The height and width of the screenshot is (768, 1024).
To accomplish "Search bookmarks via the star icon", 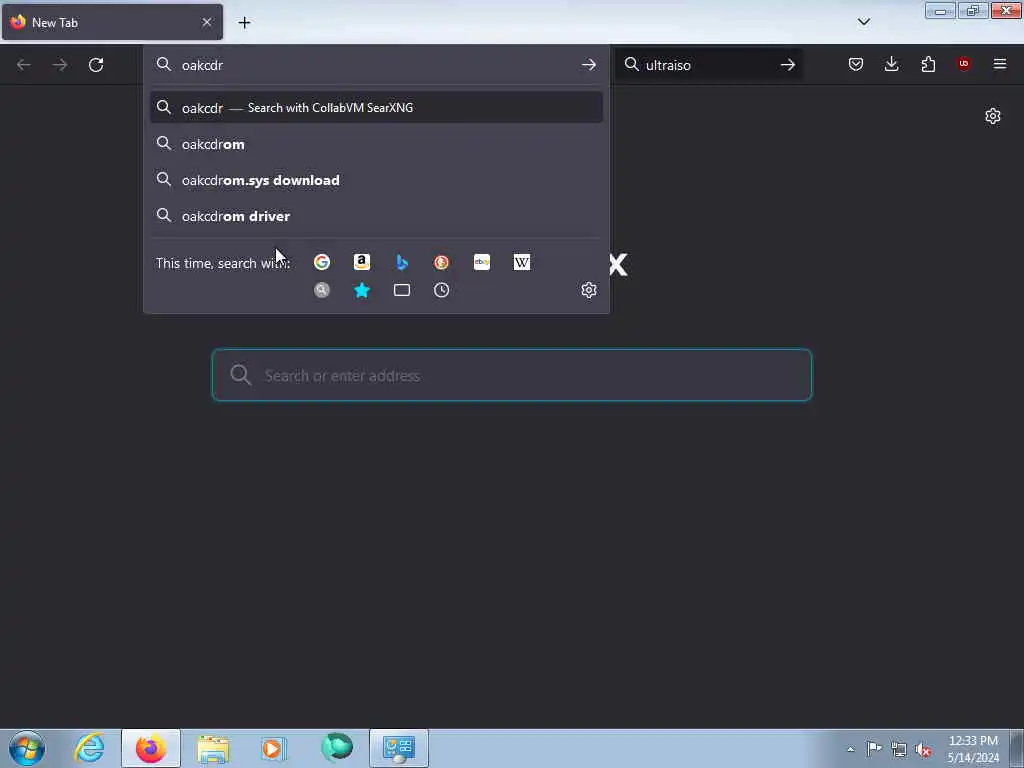I will coord(362,290).
